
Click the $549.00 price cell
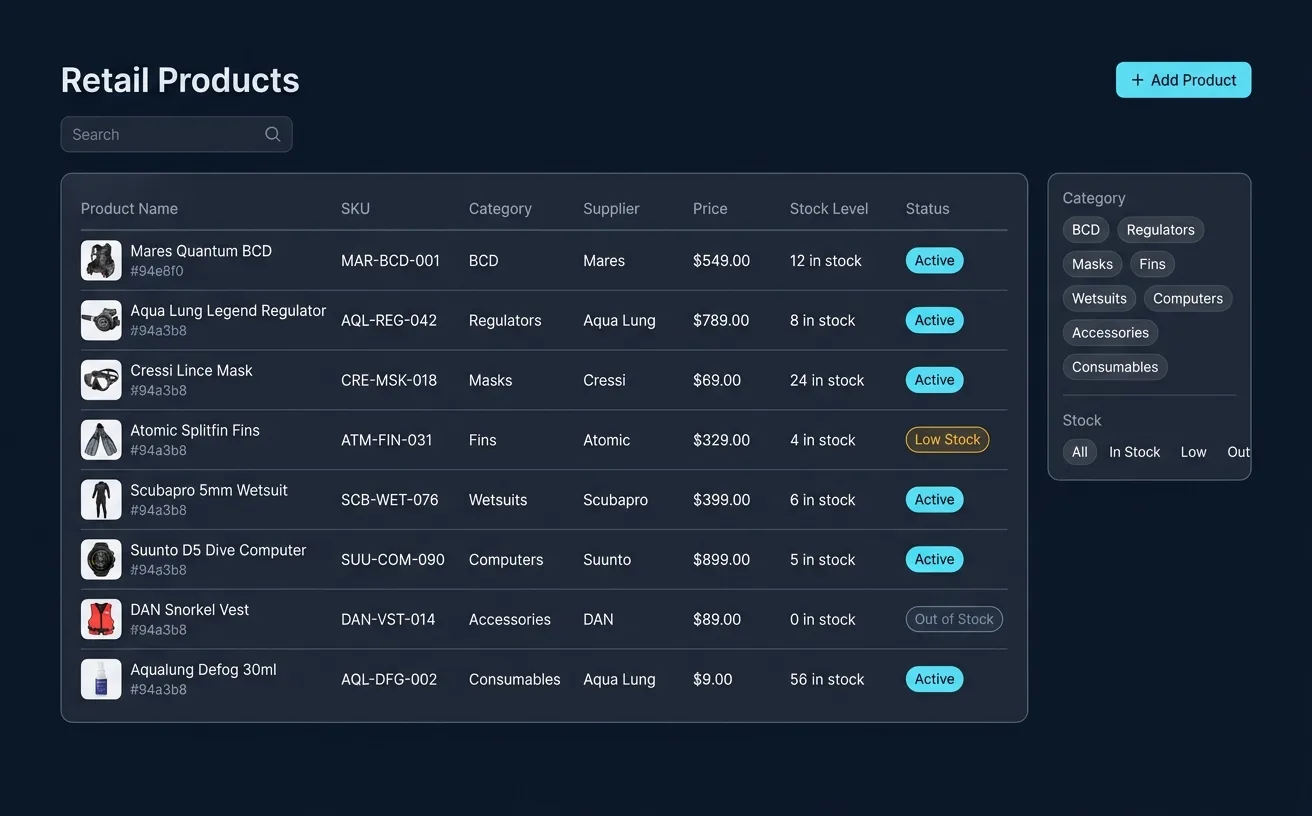click(721, 261)
